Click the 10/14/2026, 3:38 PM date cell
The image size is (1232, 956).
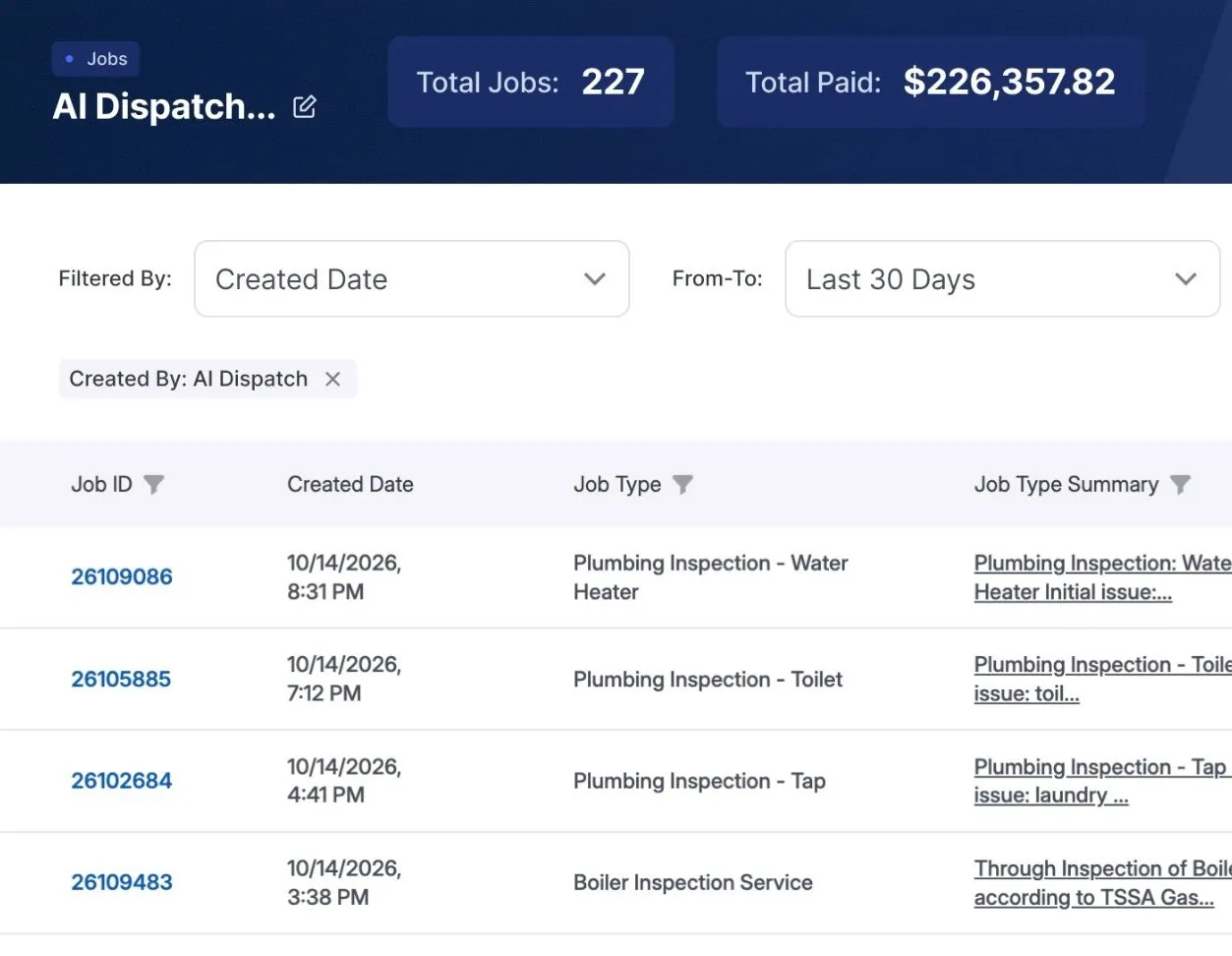coord(344,883)
